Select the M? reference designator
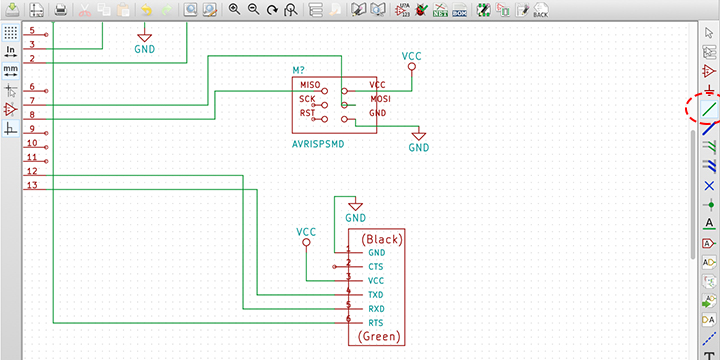720x360 pixels. tap(299, 70)
